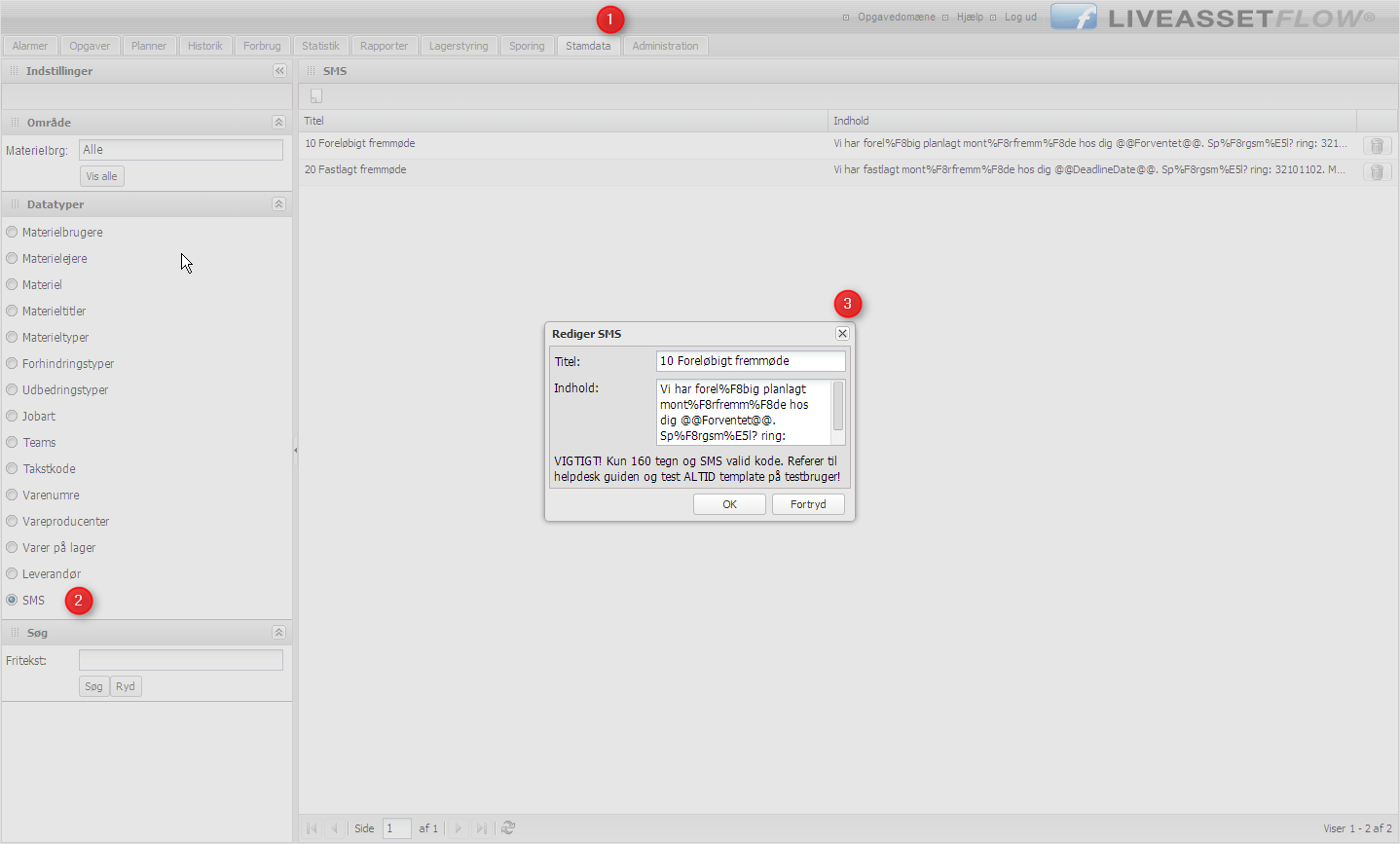Click the new SMS document icon
1400x844 pixels.
point(315,96)
